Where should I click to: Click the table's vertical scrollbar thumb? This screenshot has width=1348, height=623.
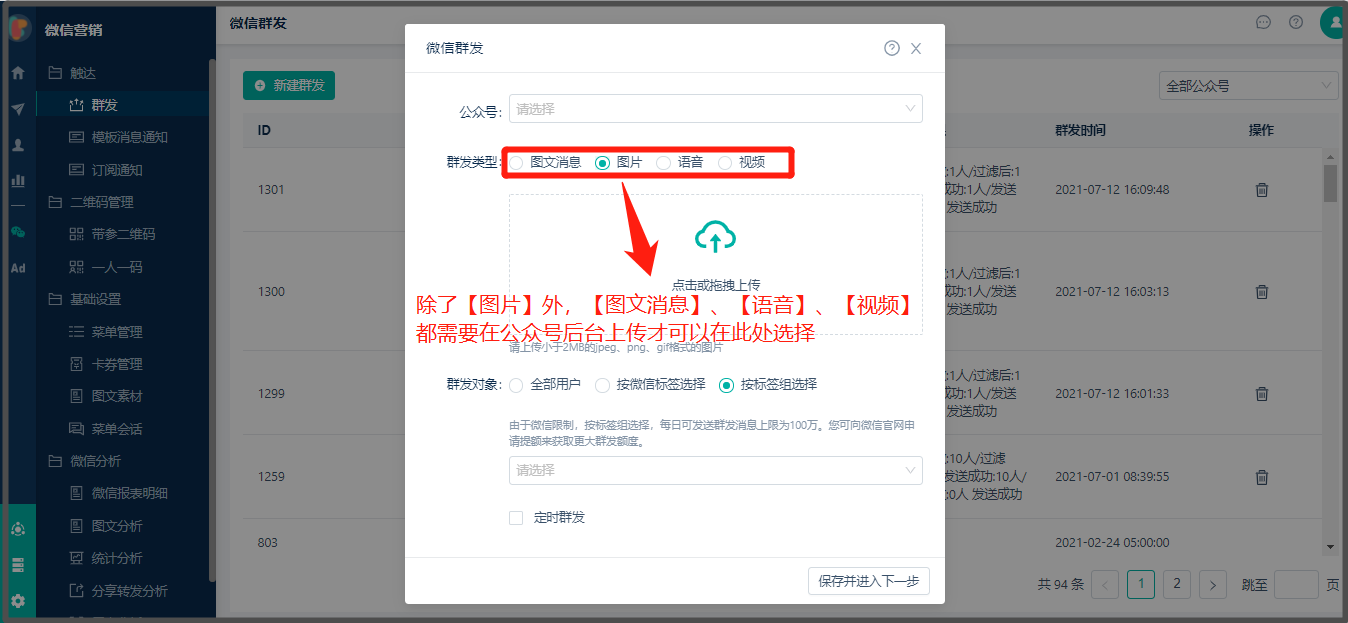1330,183
